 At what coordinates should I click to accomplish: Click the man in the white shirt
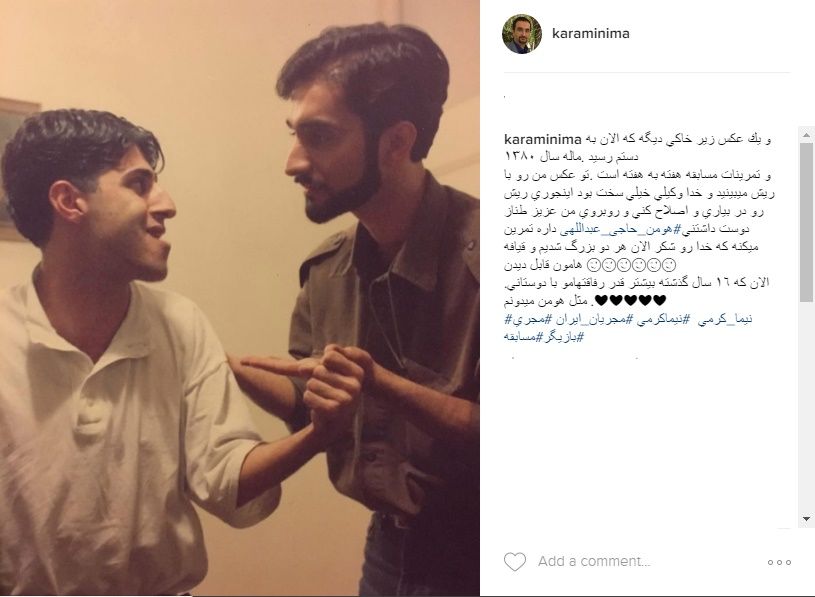[x=120, y=364]
